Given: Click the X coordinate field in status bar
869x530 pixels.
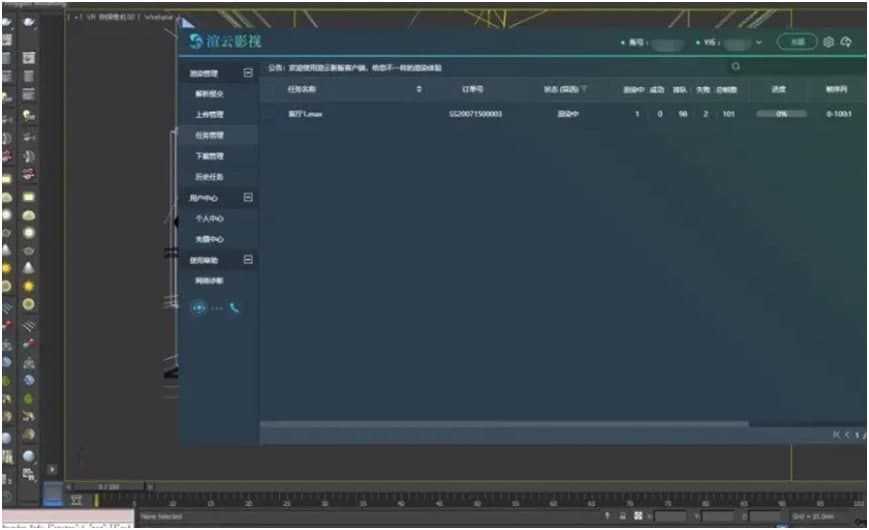Looking at the screenshot, I should pos(671,516).
